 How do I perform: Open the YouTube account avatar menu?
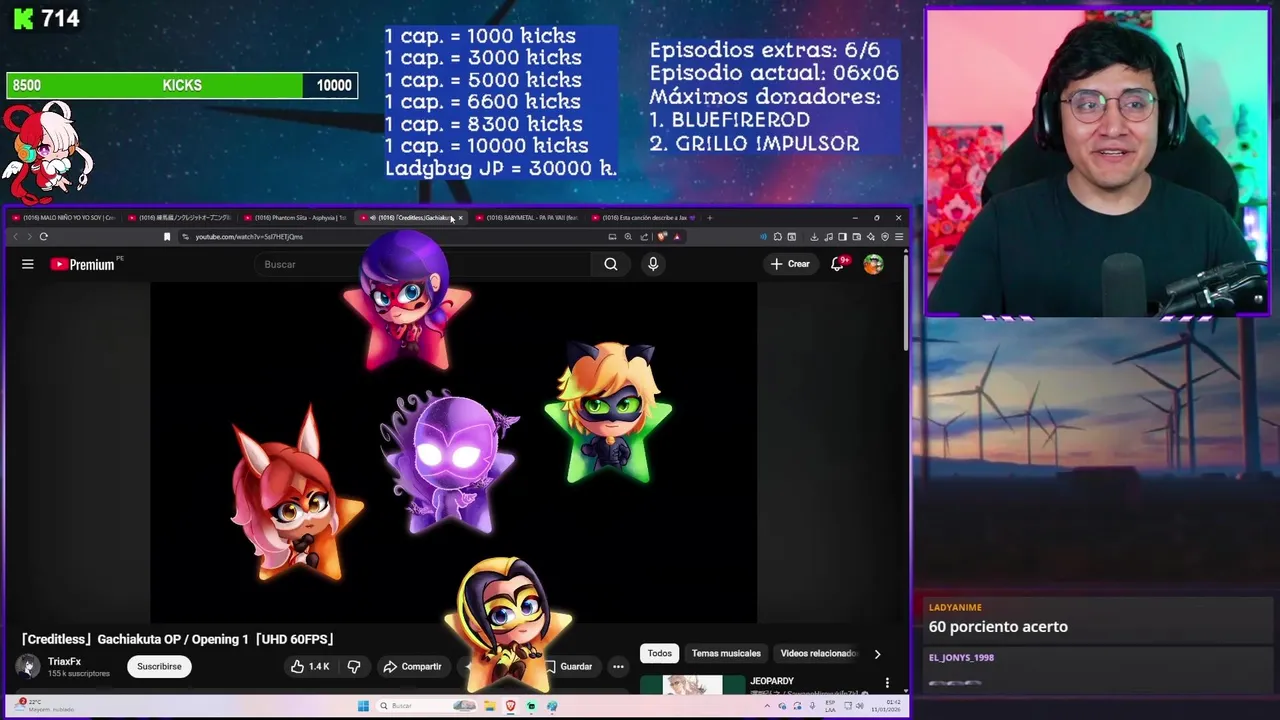[874, 264]
